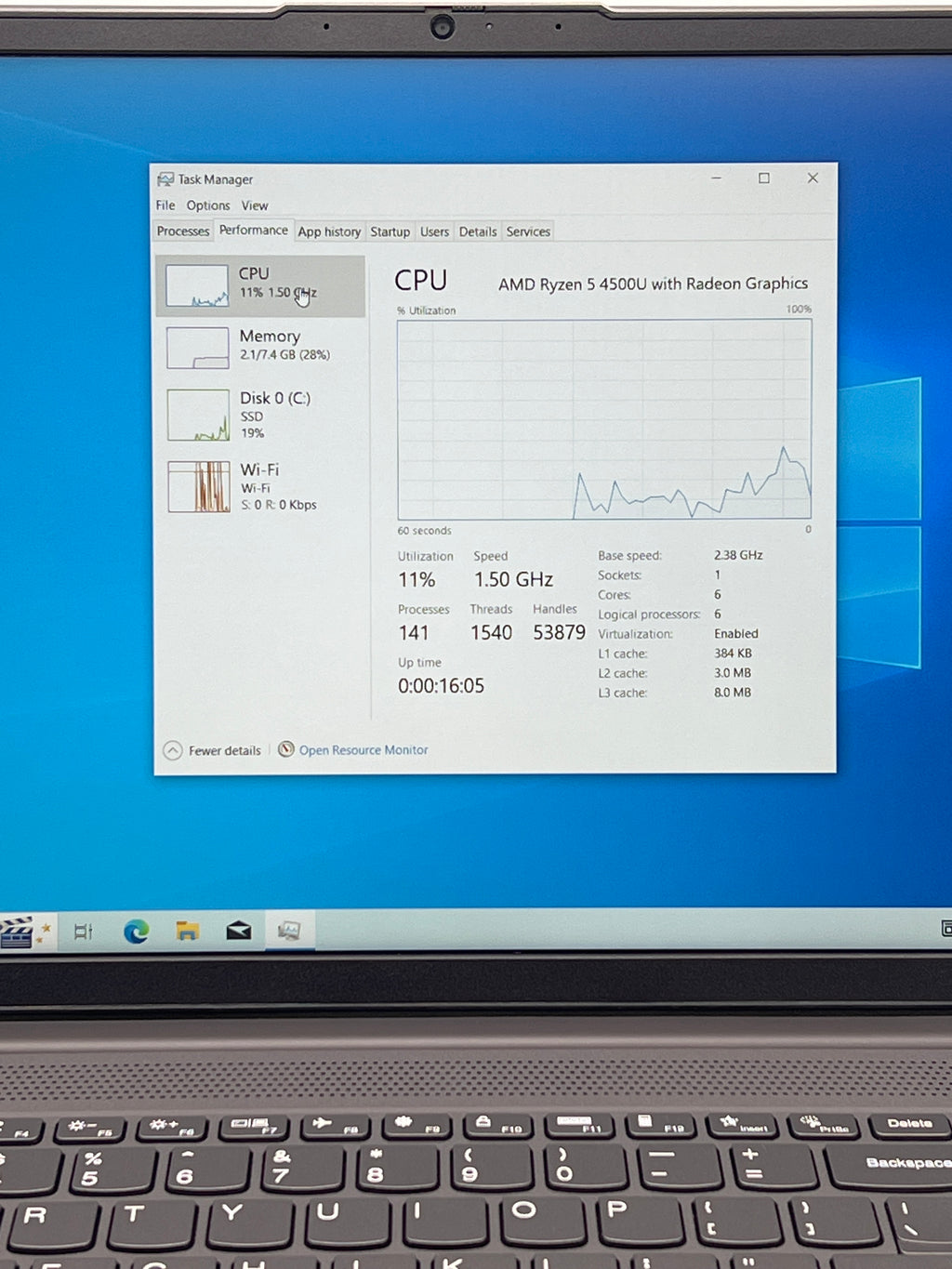Viewport: 952px width, 1269px height.
Task: Open the Details tab
Action: 478,231
